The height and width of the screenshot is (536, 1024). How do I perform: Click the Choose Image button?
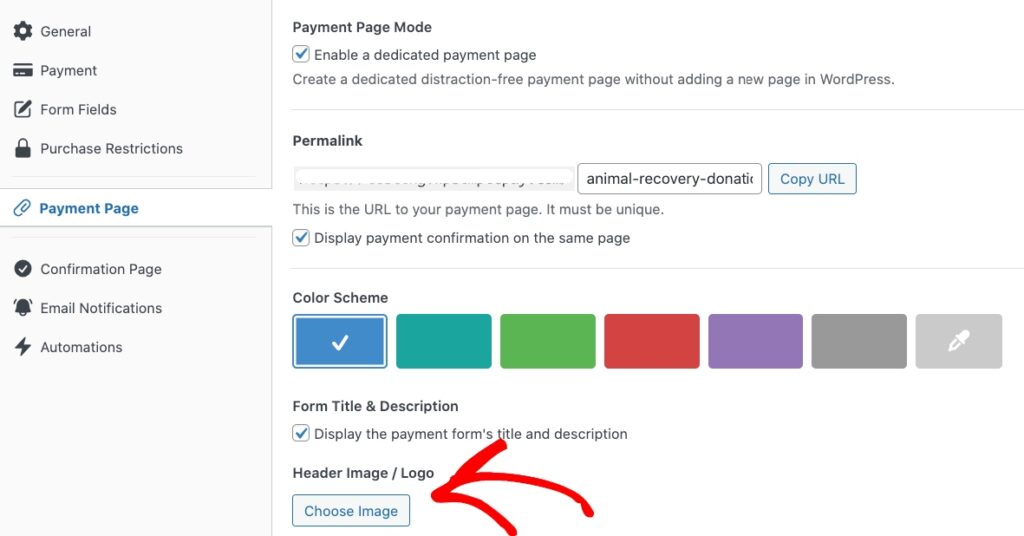pyautogui.click(x=351, y=511)
